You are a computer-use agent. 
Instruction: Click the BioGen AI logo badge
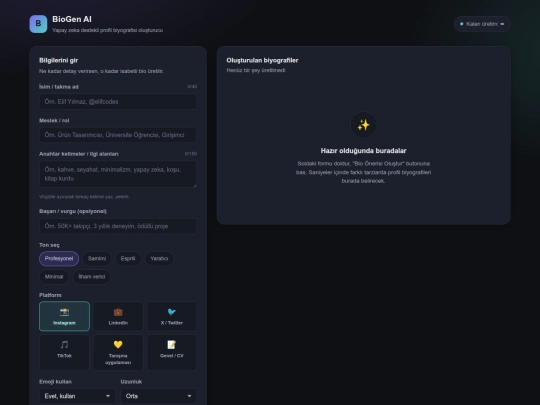(x=38, y=24)
